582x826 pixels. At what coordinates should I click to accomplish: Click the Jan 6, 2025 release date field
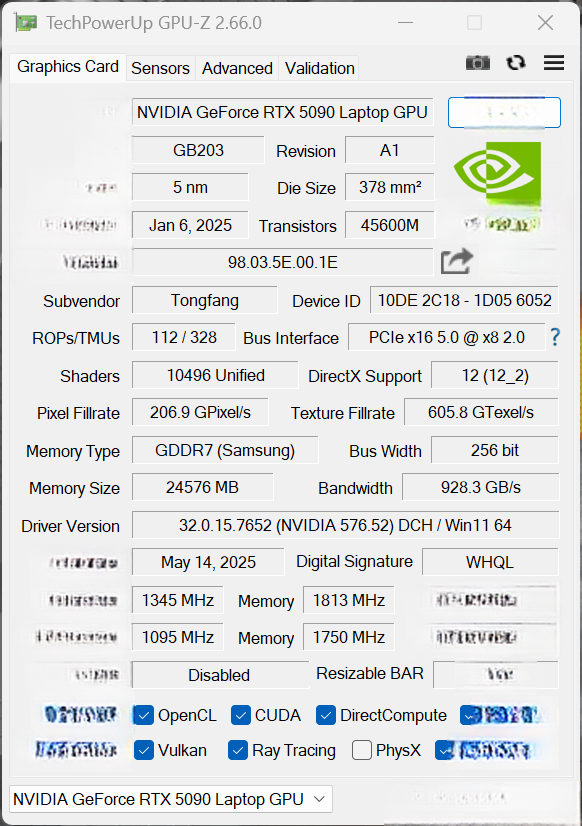click(x=190, y=225)
